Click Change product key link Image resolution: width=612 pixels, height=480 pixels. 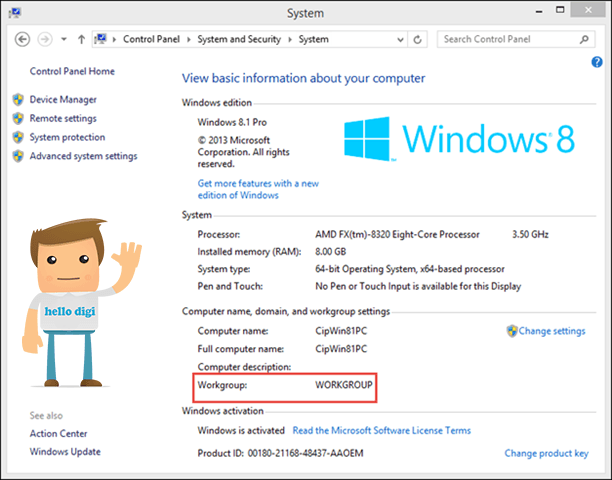[x=546, y=453]
